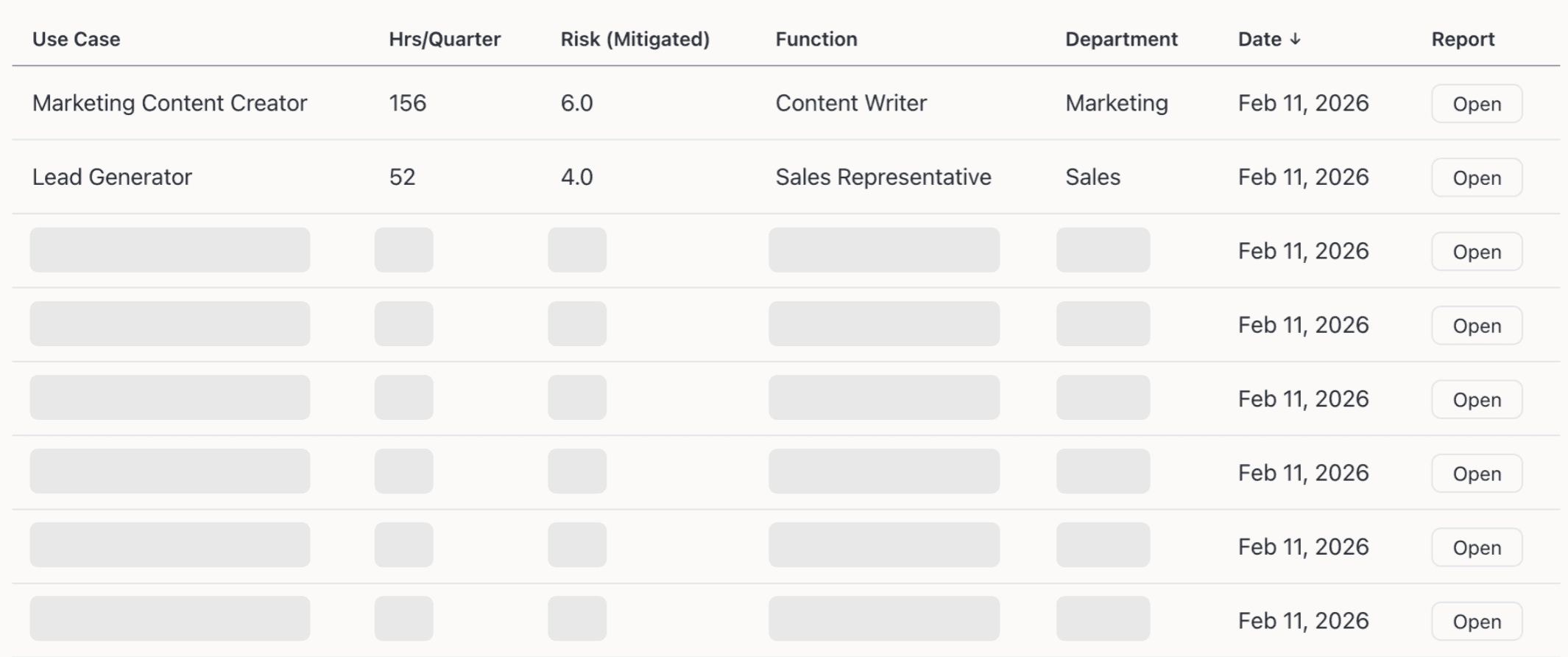Sort table by Use Case column header
1568x657 pixels.
click(76, 39)
